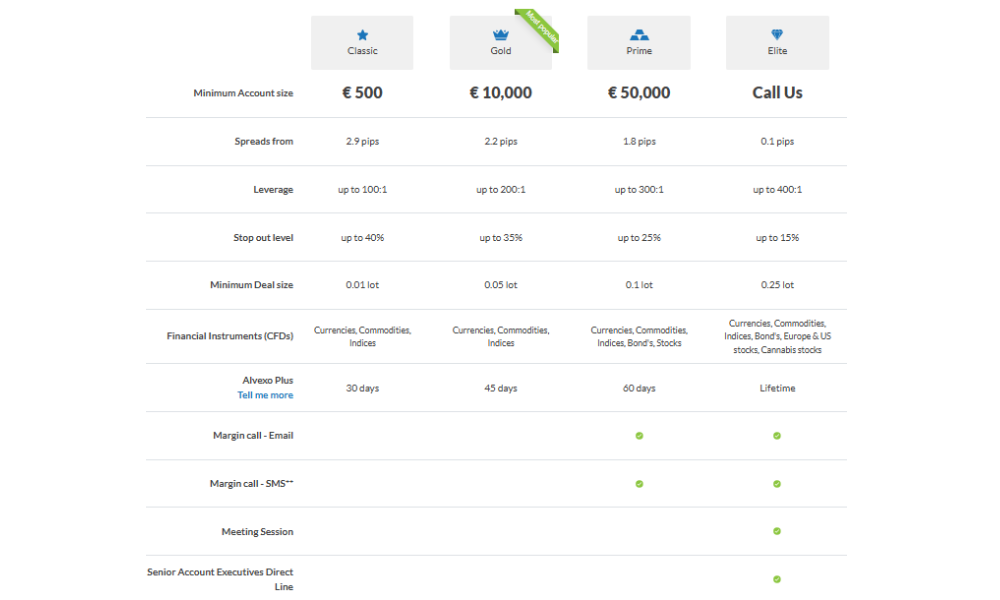This screenshot has height=600, width=1000.
Task: Click Elite's Margin call Email checkmark
Action: coord(777,436)
